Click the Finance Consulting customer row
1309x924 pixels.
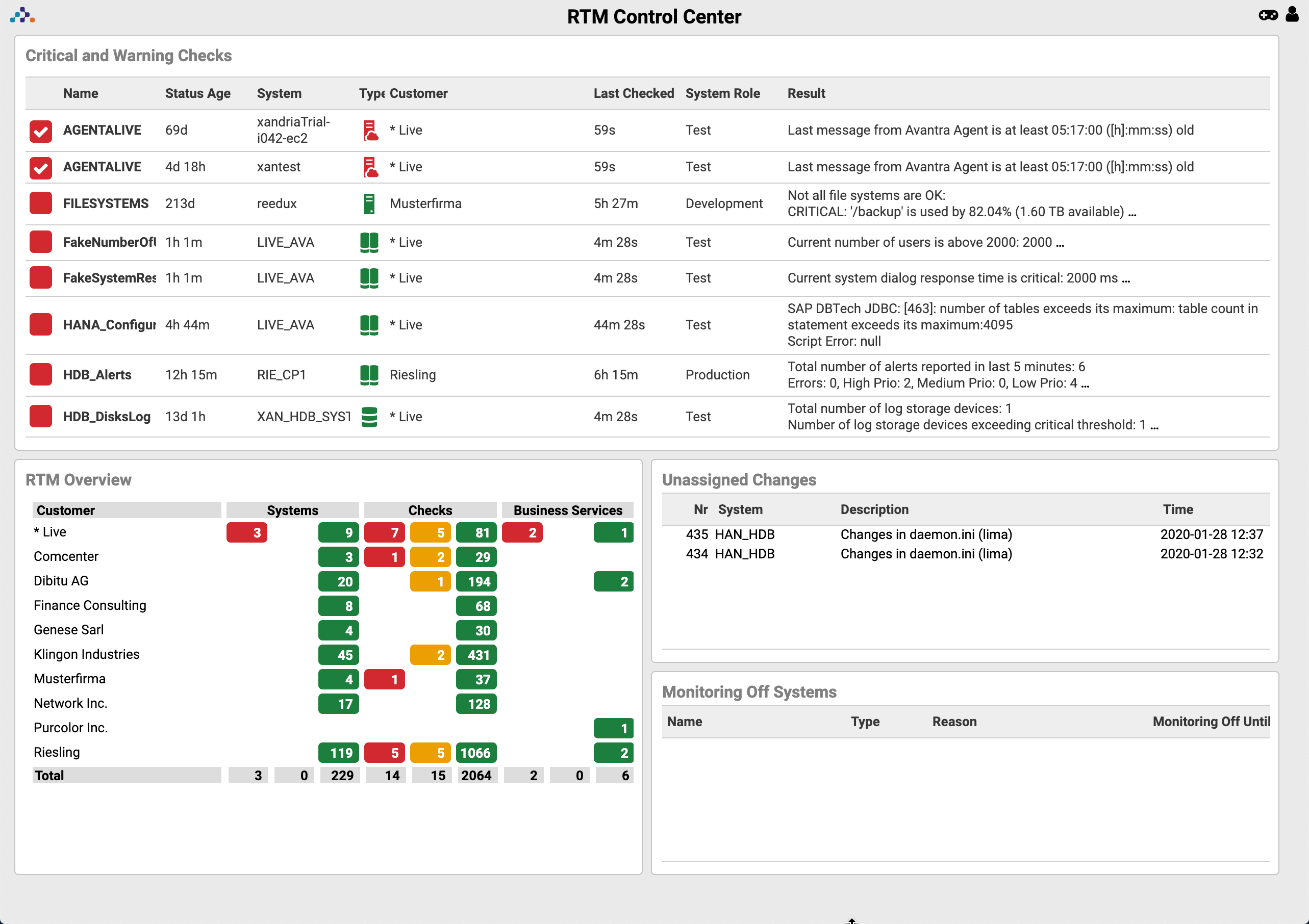[x=89, y=605]
